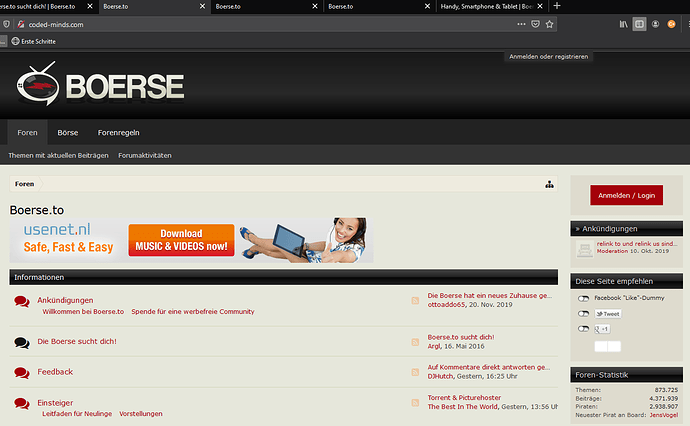Open RSS feed icon for Ankündigungen
The image size is (690, 426).
(x=415, y=301)
